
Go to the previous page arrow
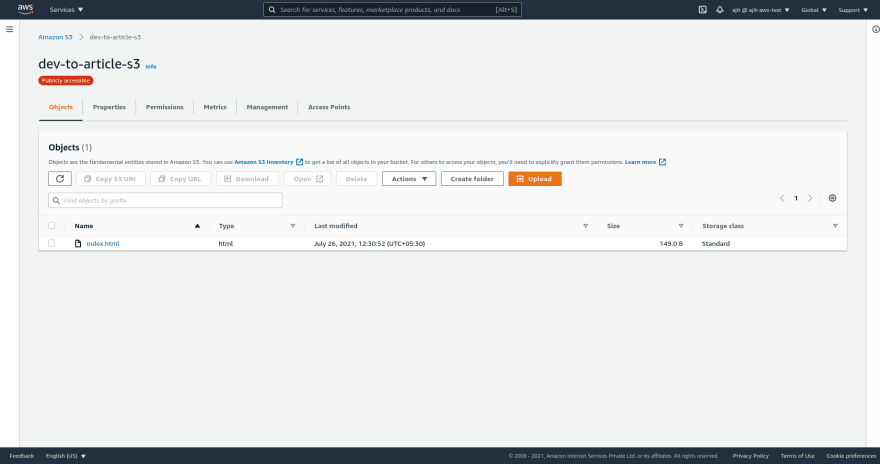[x=782, y=198]
